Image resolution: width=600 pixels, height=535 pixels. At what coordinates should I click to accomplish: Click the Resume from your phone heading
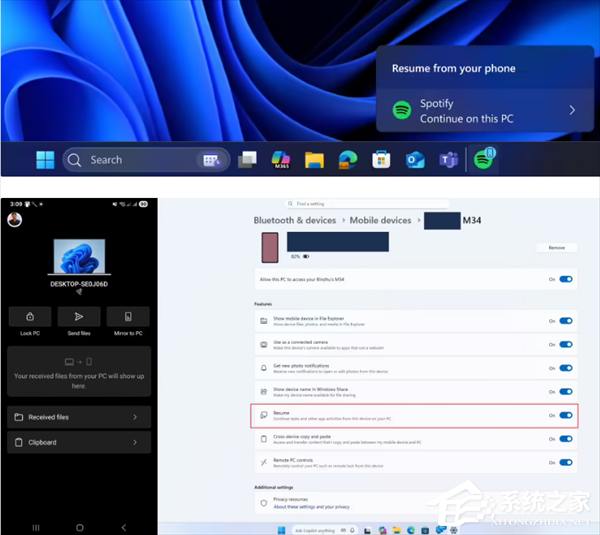tap(453, 69)
